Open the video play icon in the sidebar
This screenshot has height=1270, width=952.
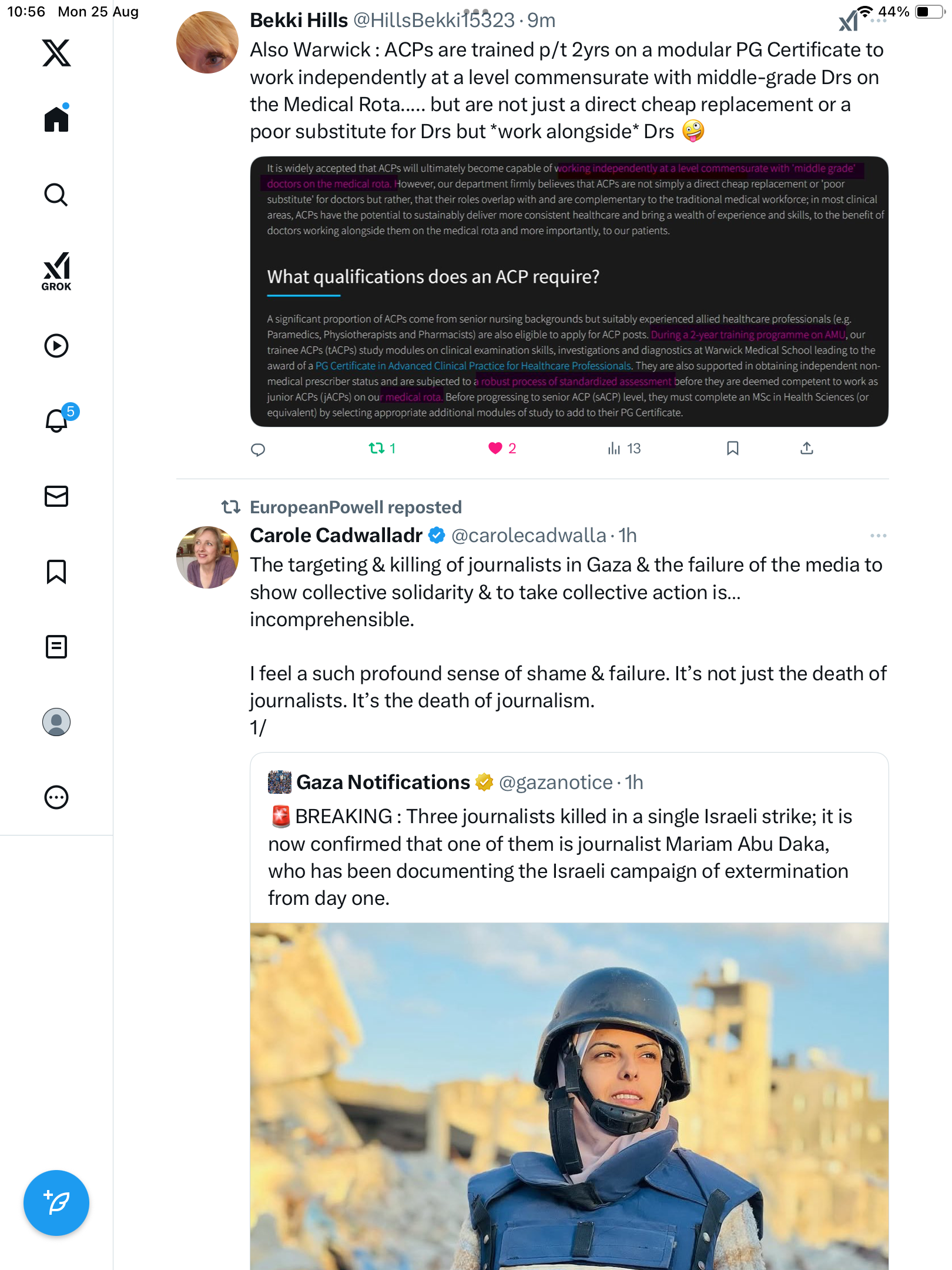56,346
